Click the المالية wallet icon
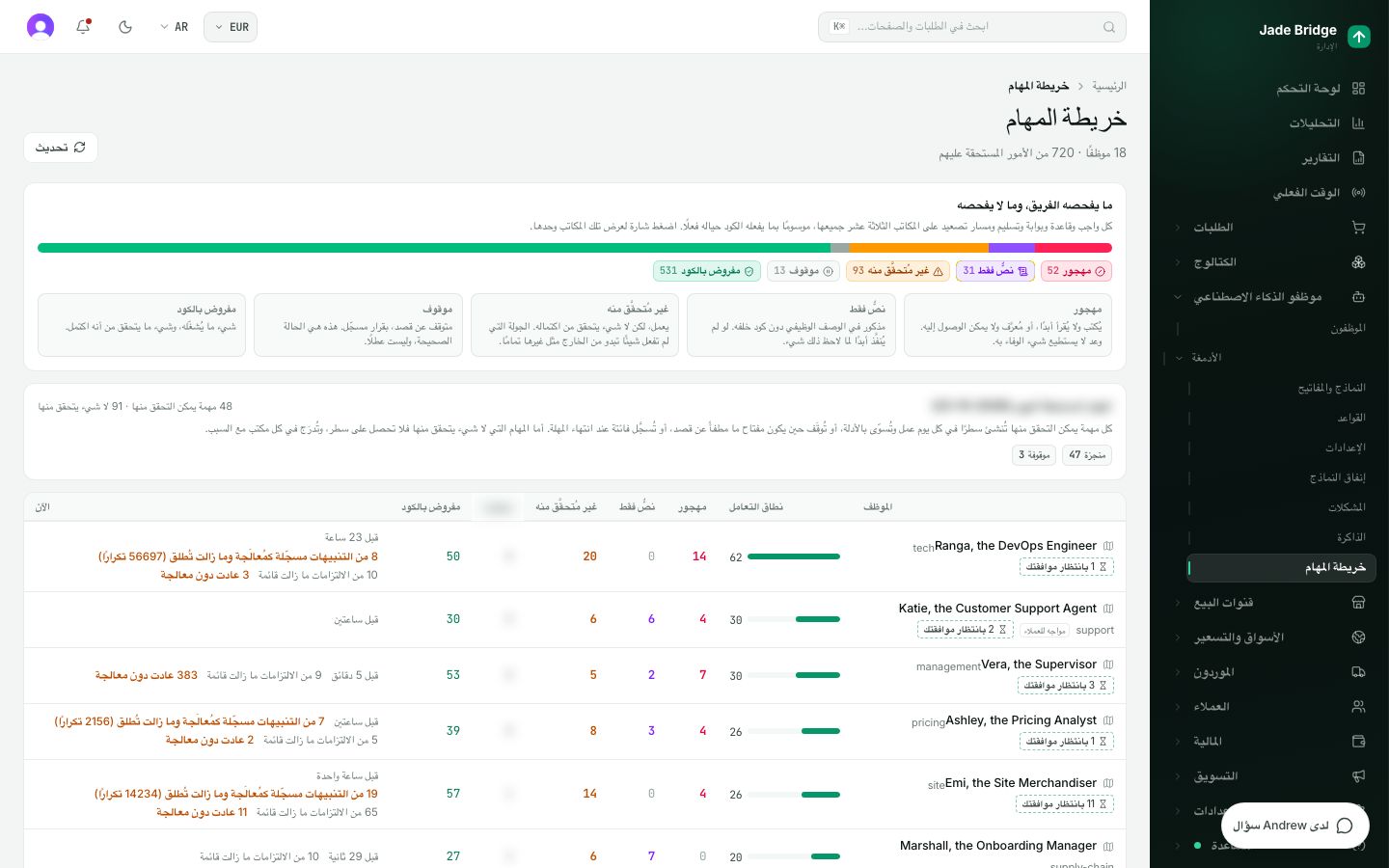The image size is (1389, 868). pos(1358,742)
